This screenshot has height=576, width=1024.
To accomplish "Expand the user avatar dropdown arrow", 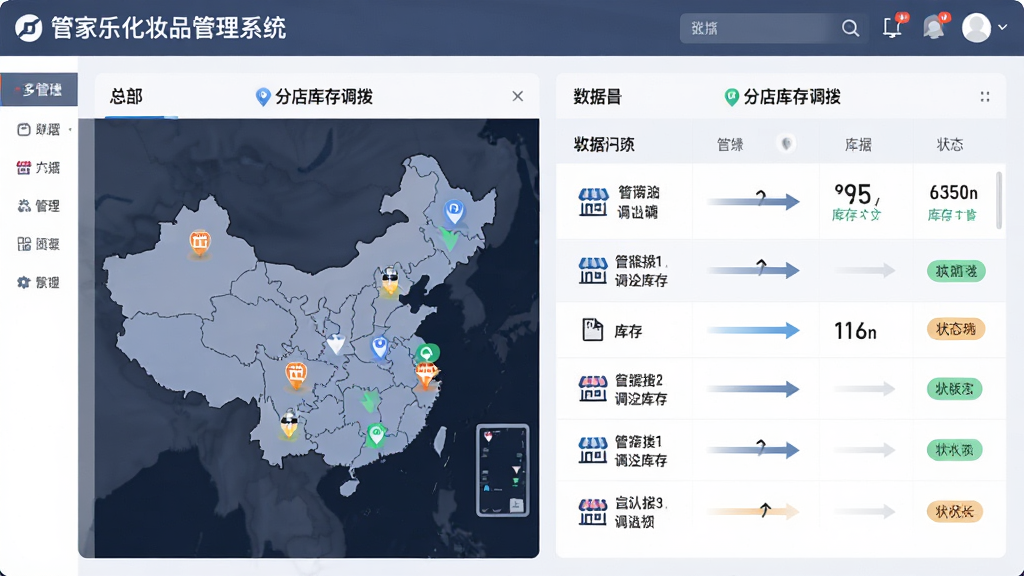I will [x=1002, y=27].
